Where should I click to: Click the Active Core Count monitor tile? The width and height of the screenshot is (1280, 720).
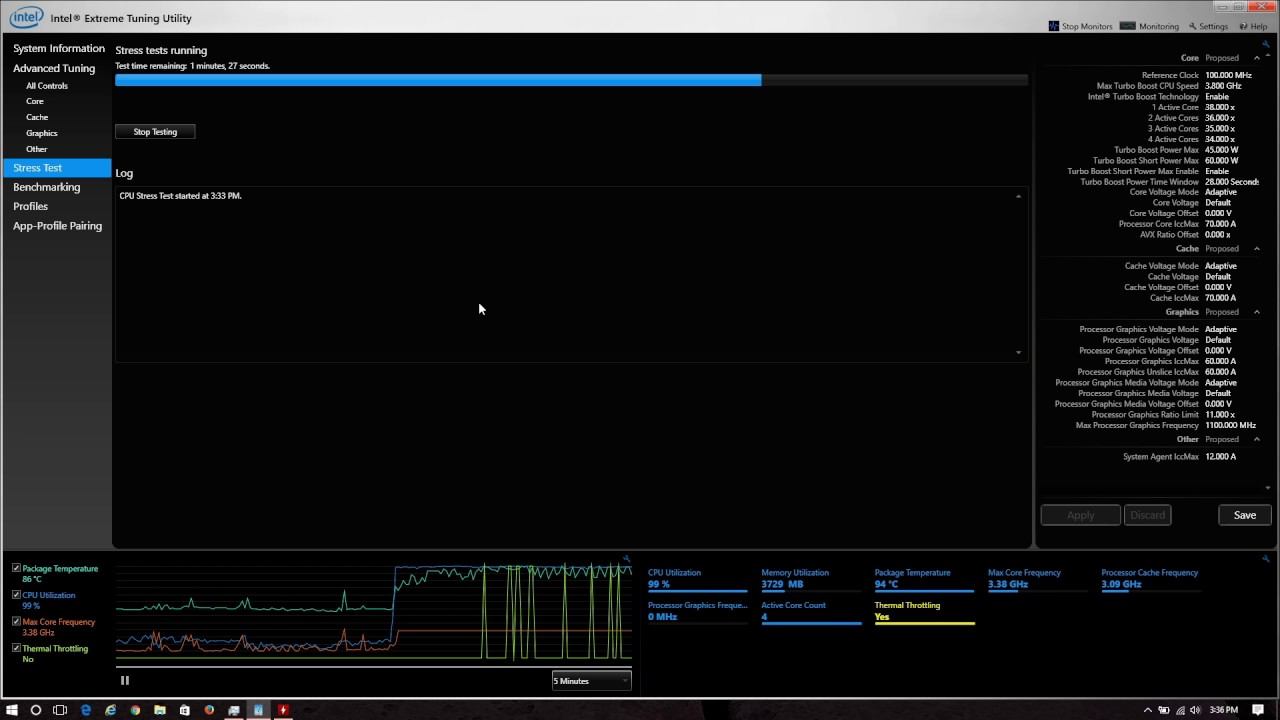[x=811, y=612]
